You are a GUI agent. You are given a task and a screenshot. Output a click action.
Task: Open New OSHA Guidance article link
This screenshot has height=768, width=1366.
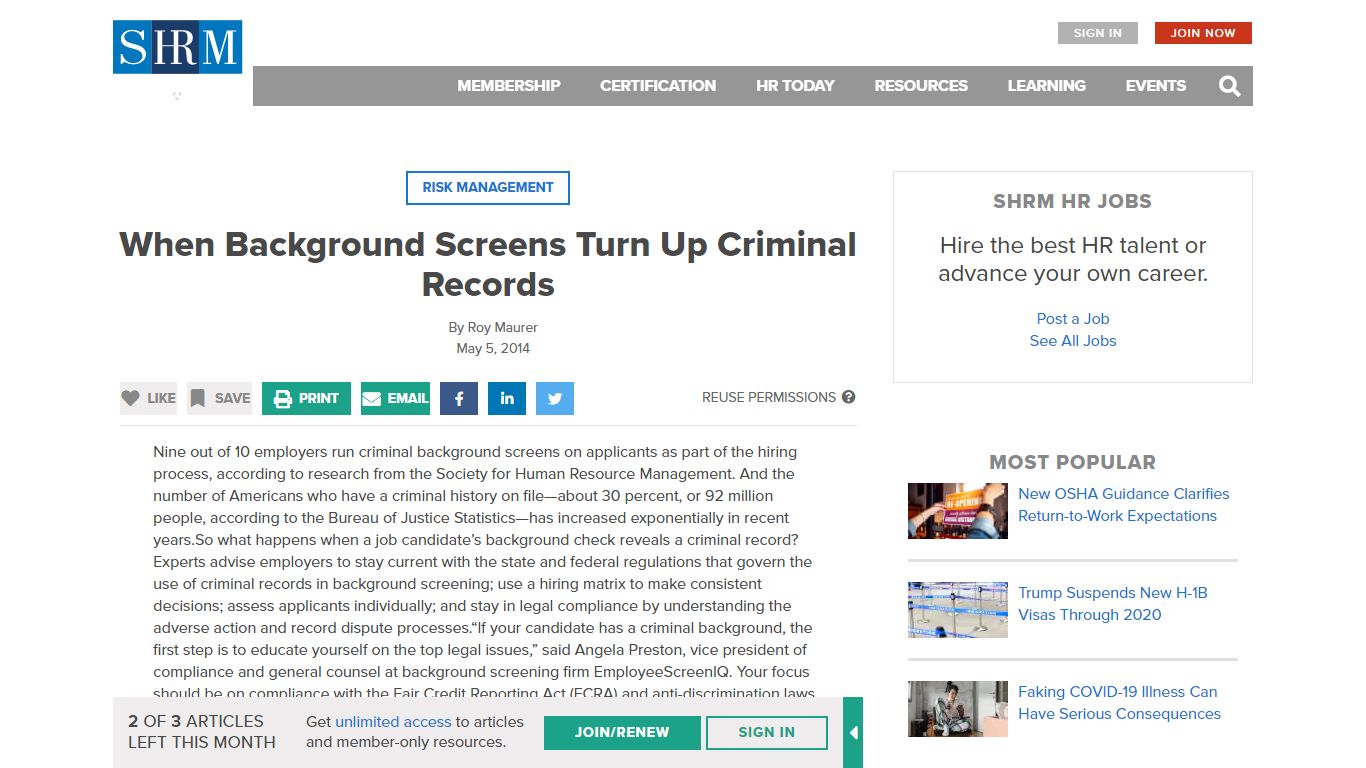click(x=1124, y=505)
